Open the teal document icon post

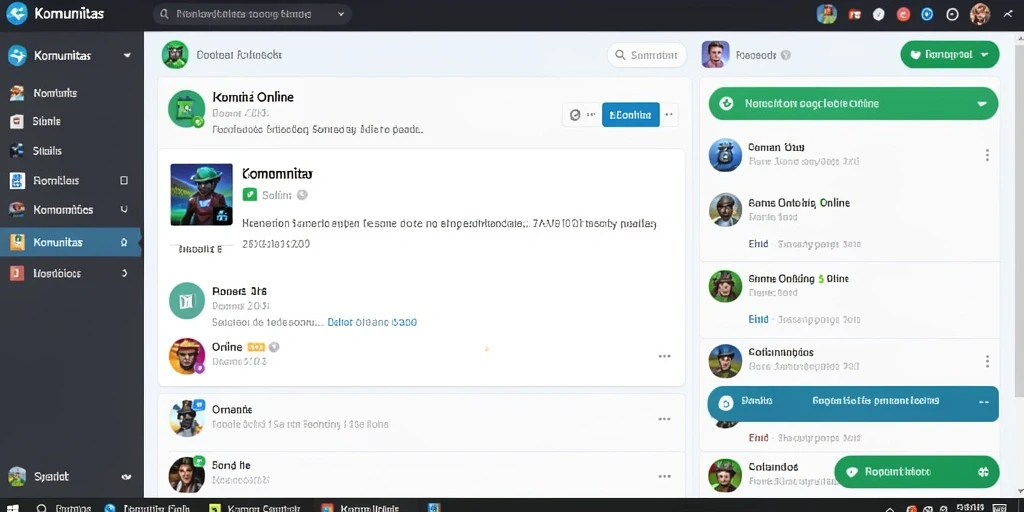pyautogui.click(x=187, y=300)
